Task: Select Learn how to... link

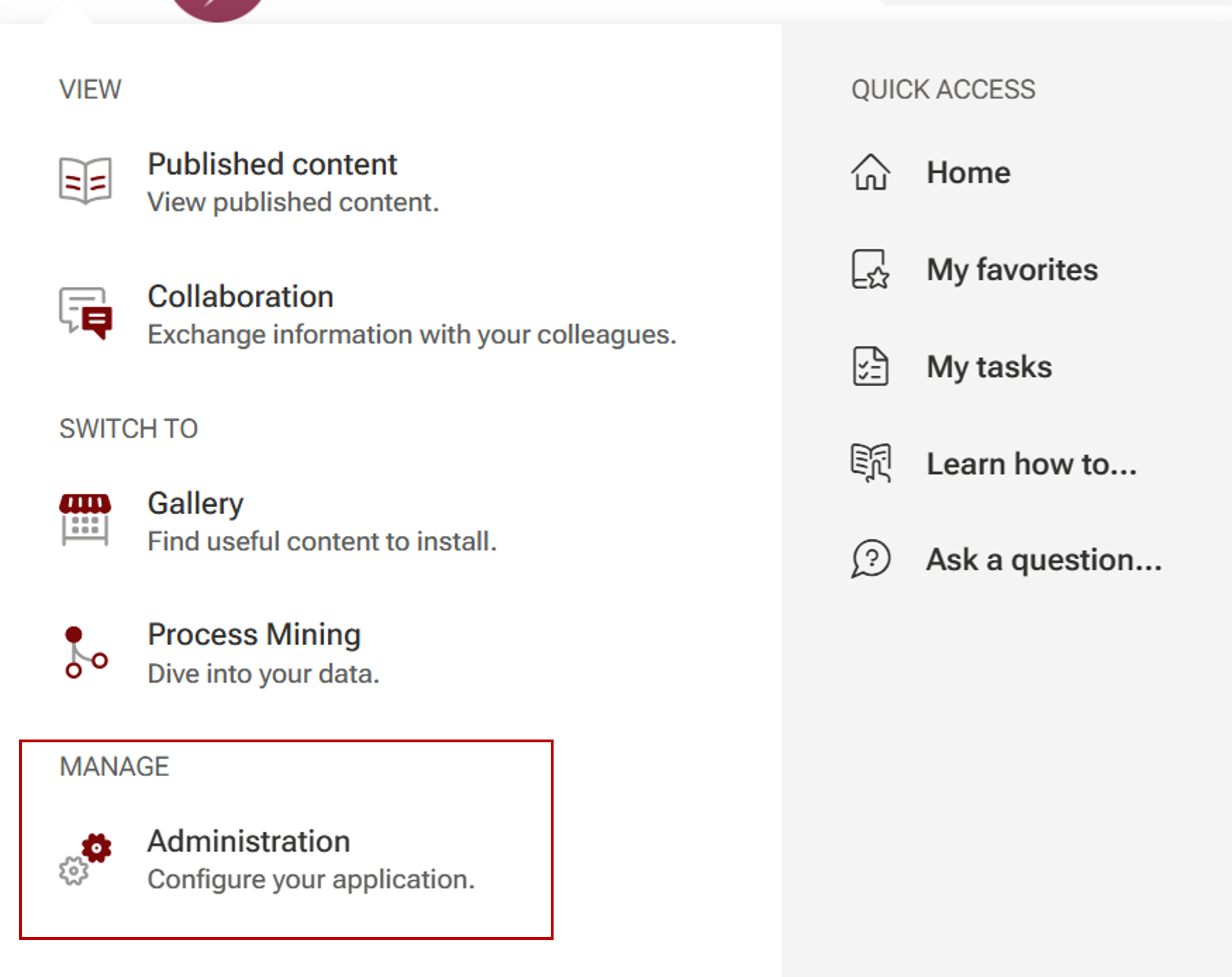Action: [x=1031, y=464]
